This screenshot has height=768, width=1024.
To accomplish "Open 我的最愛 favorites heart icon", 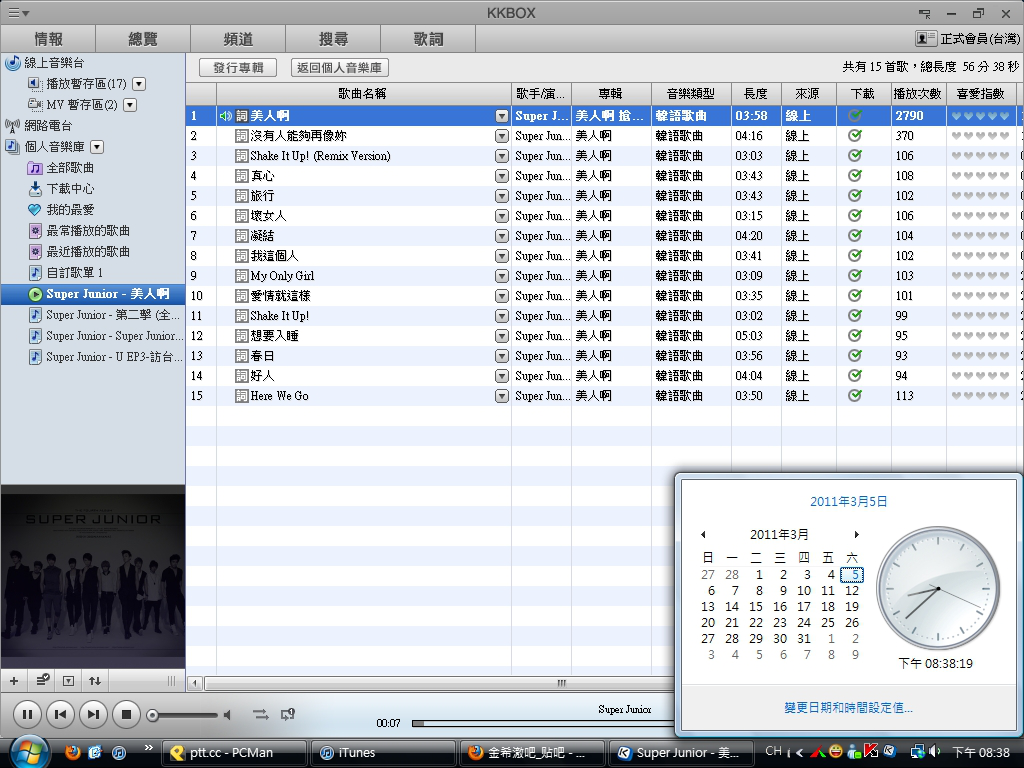I will click(x=35, y=210).
